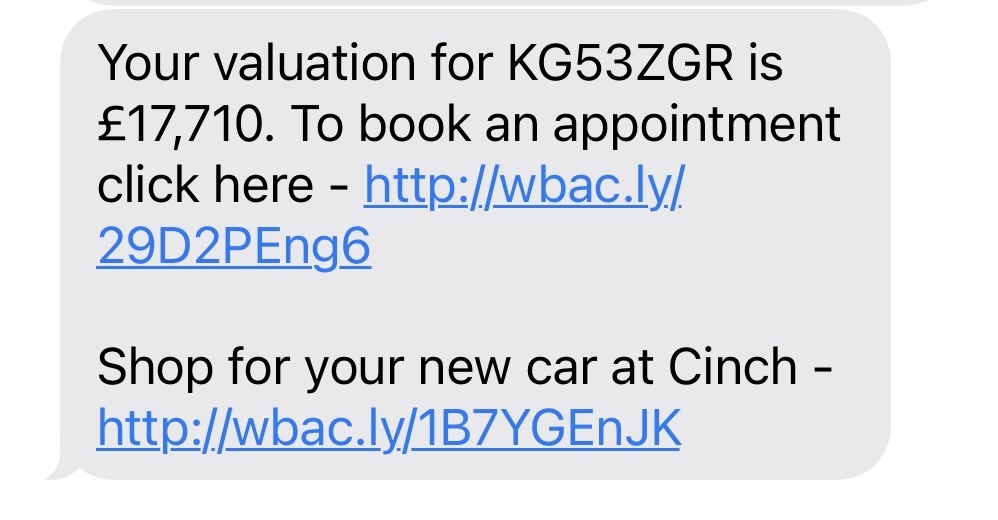Viewport: 998px width, 520px height.
Task: Tap the words 'To book an appointment'
Action: [x=566, y=125]
